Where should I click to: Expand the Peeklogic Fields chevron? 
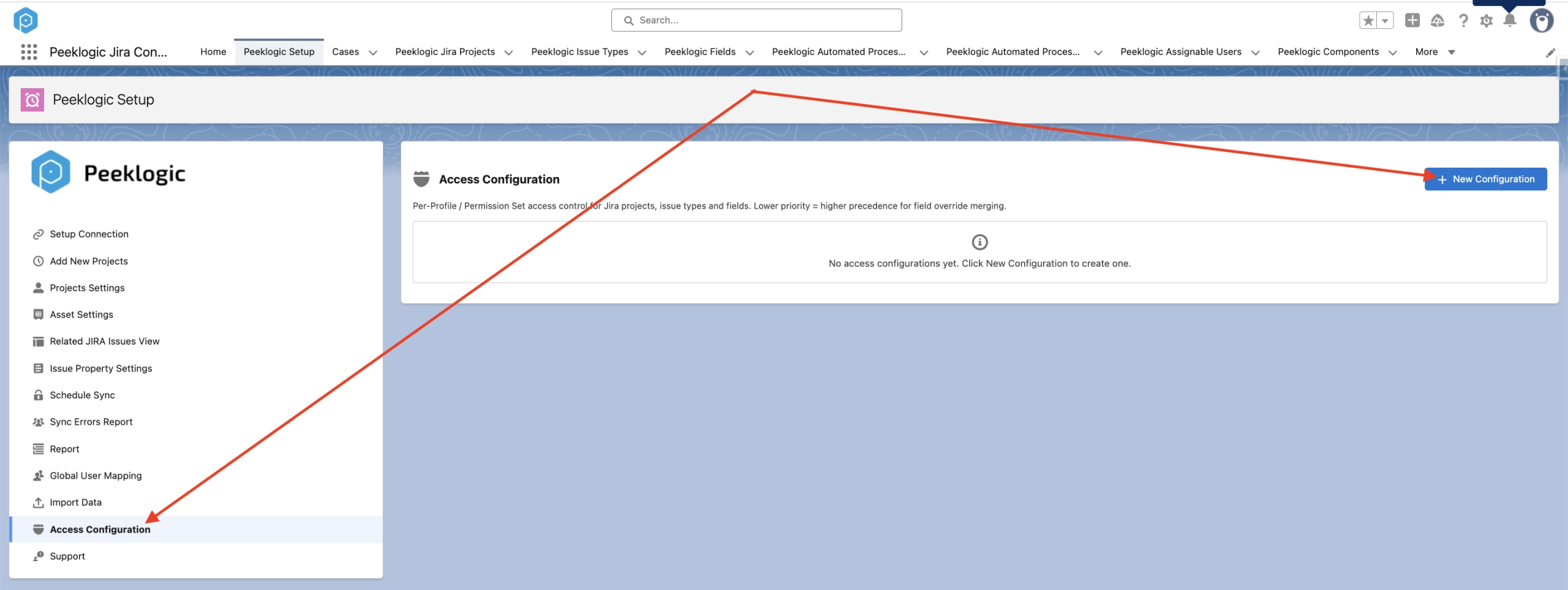coord(749,53)
